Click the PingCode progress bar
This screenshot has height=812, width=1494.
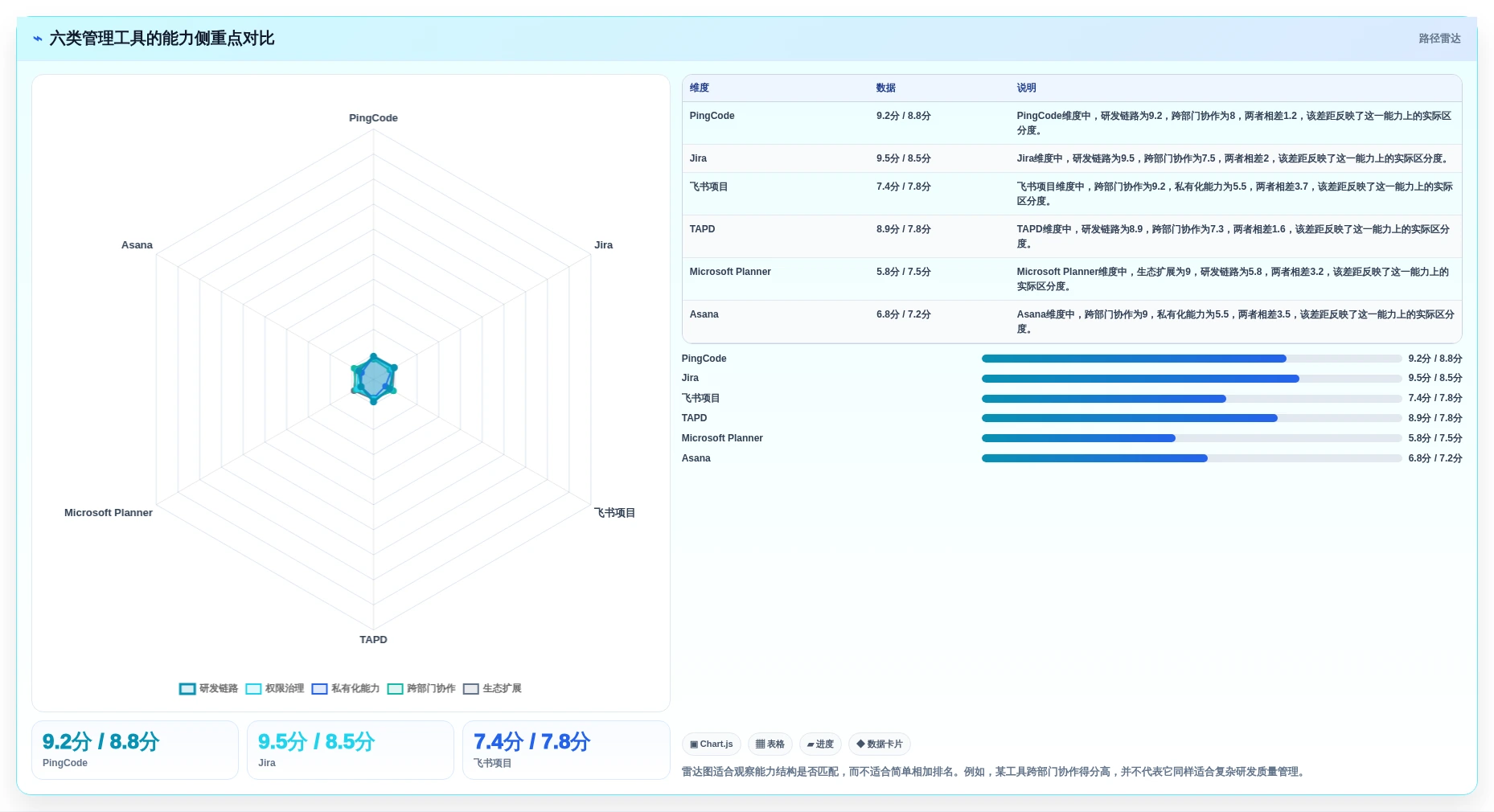tap(1192, 359)
